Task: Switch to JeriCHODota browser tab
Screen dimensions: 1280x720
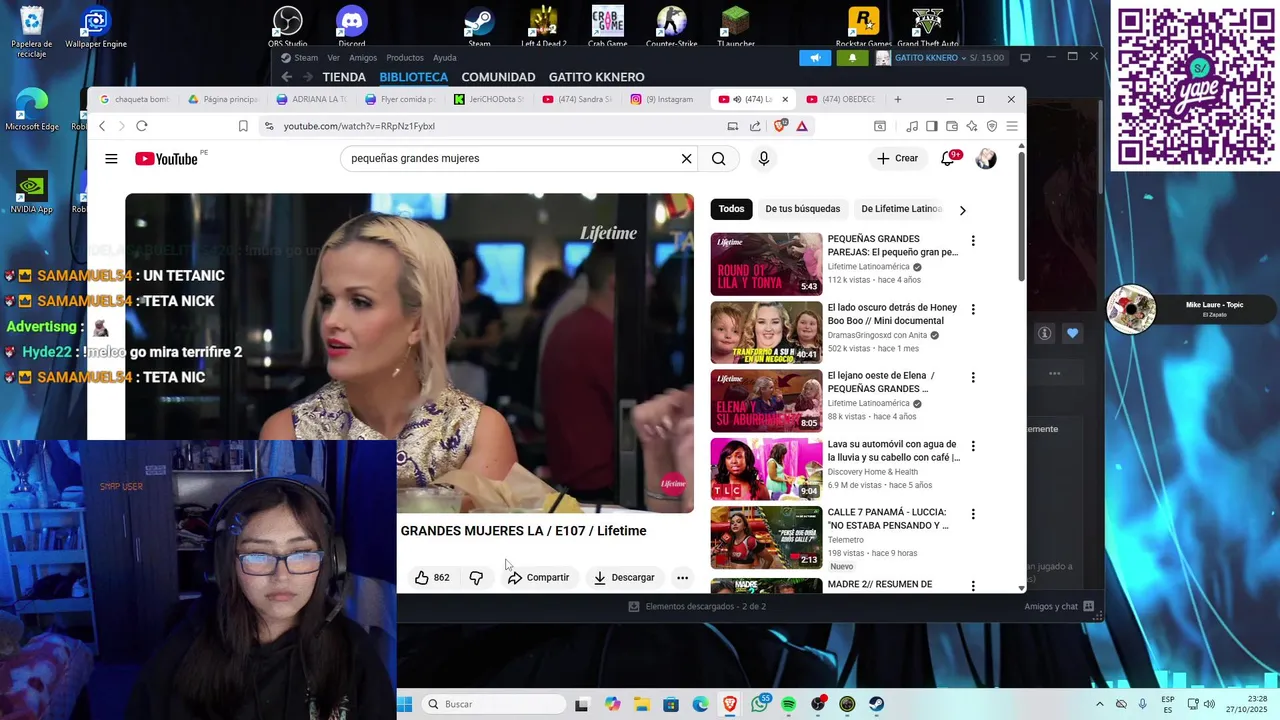Action: pos(489,99)
